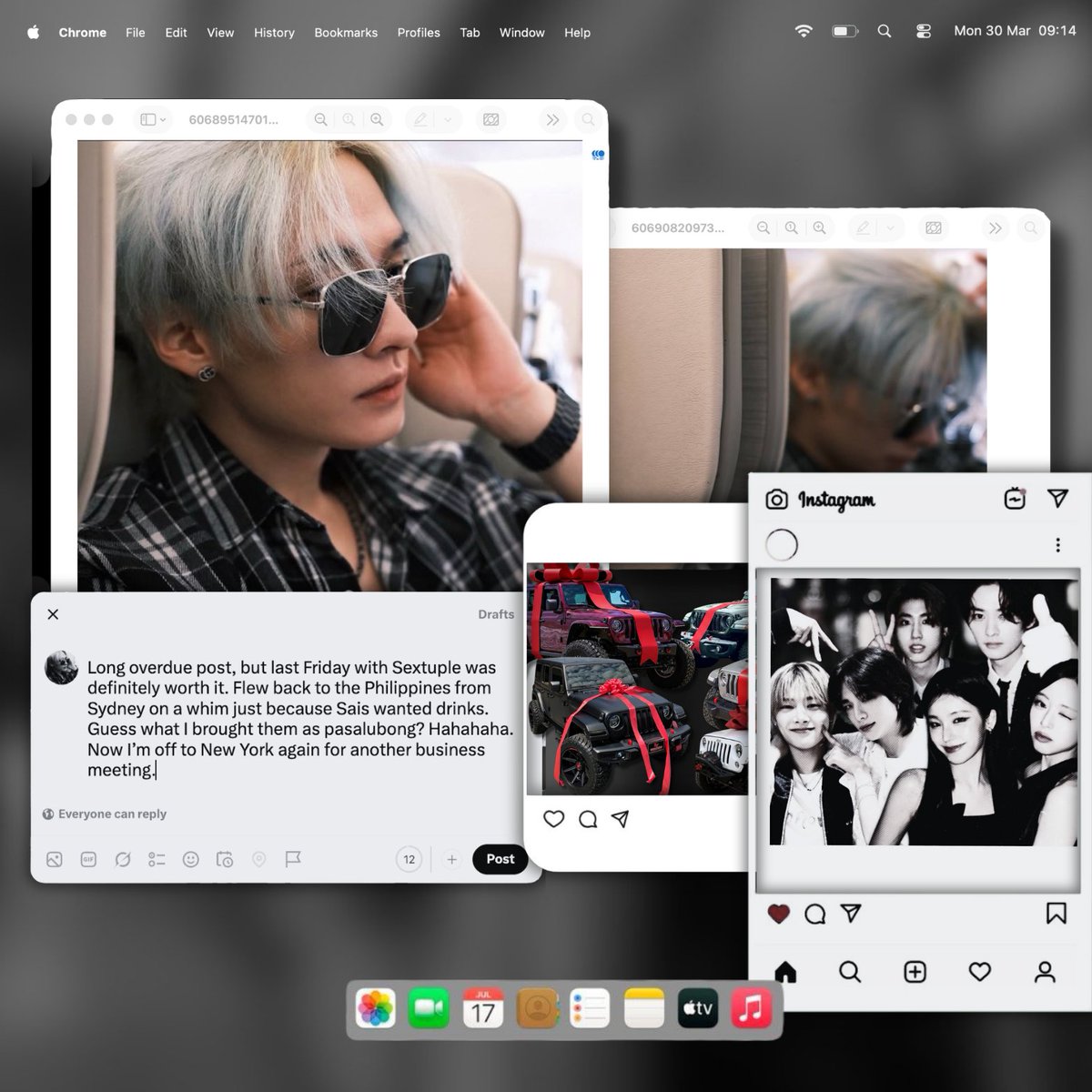Open the Edit menu
Screen dimensions: 1092x1092
pos(176,32)
